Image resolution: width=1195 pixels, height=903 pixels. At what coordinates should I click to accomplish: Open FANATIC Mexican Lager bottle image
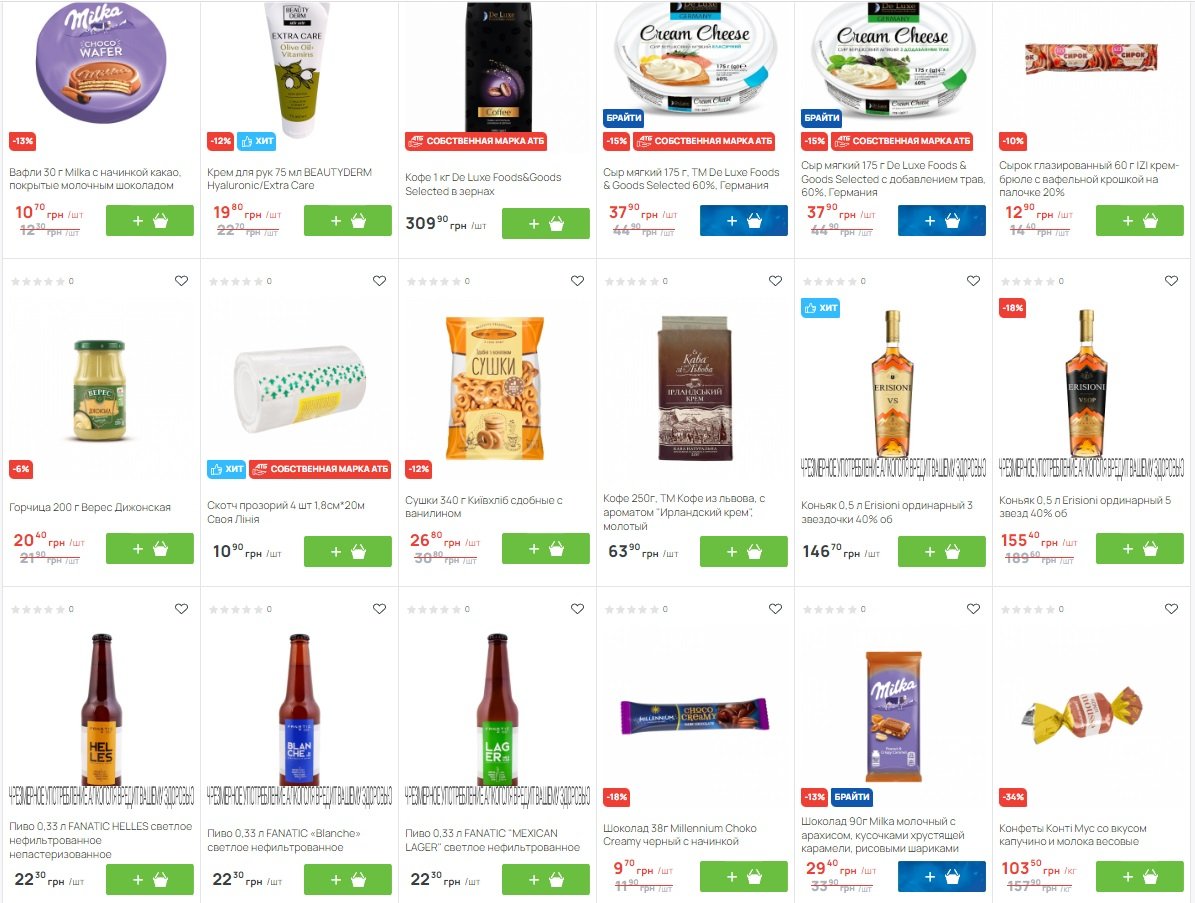pos(497,709)
